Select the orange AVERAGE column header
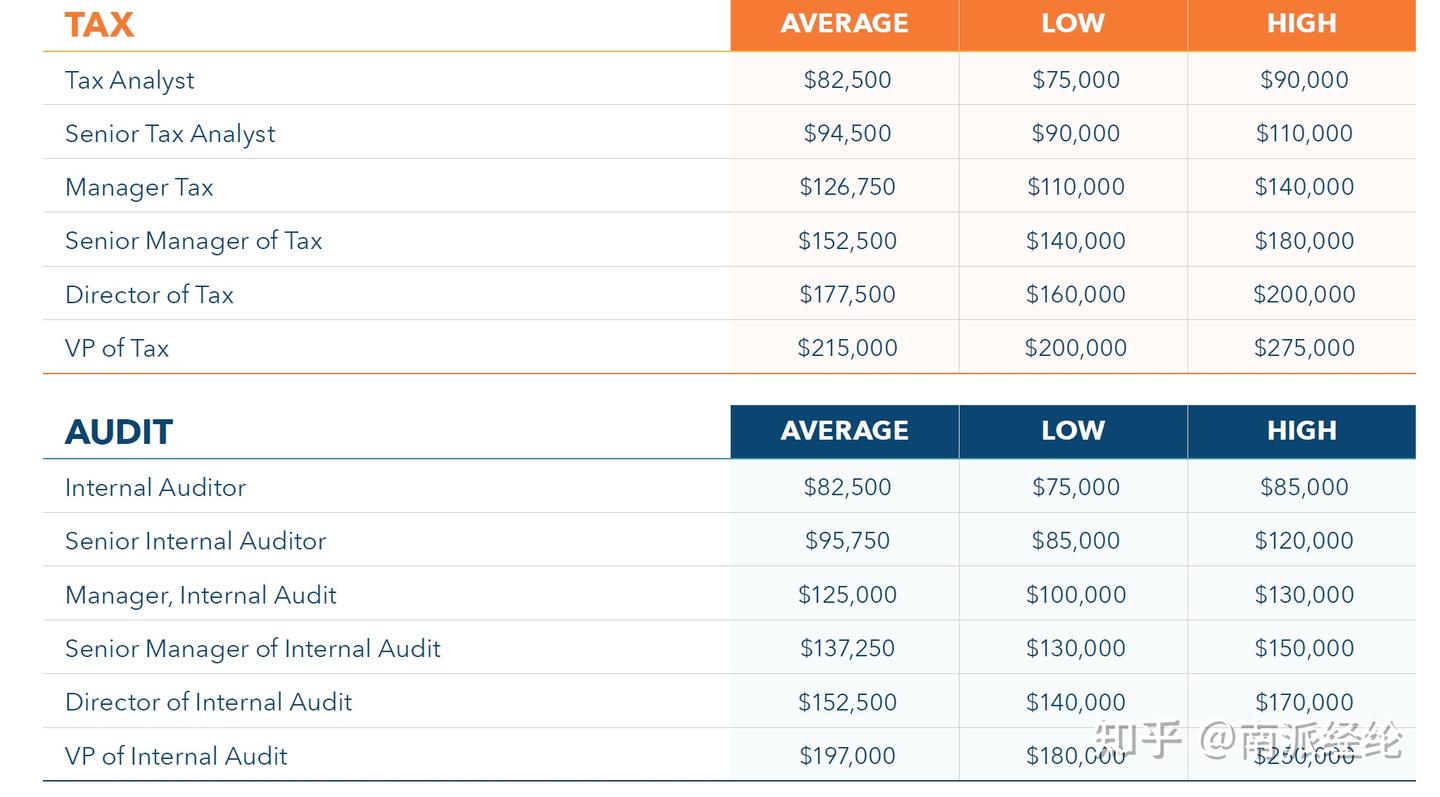Screen dimensions: 1440x797 point(844,24)
